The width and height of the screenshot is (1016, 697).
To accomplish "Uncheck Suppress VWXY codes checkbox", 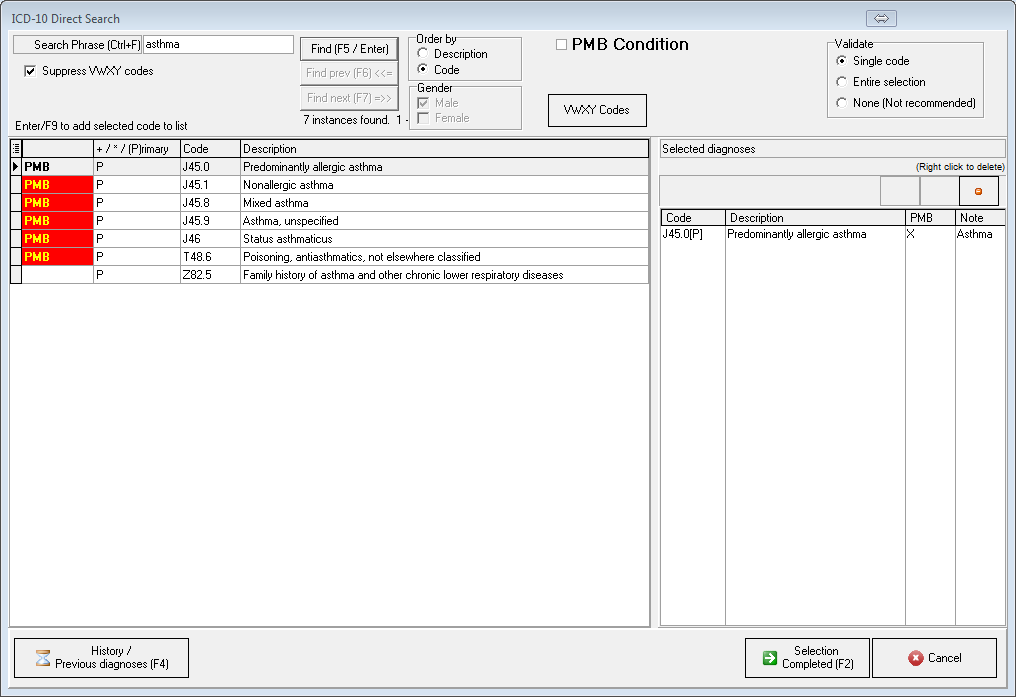I will pos(30,71).
